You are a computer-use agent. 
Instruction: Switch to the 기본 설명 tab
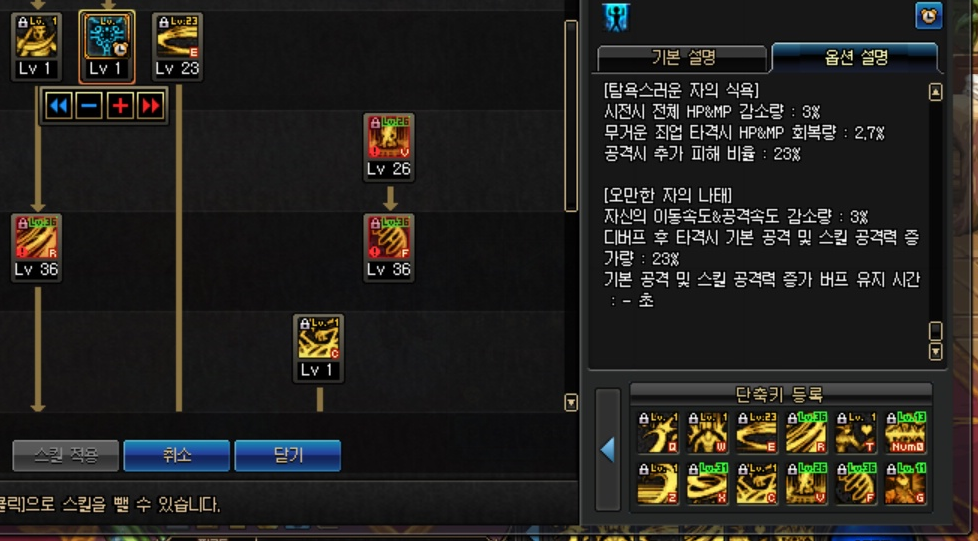pos(683,58)
